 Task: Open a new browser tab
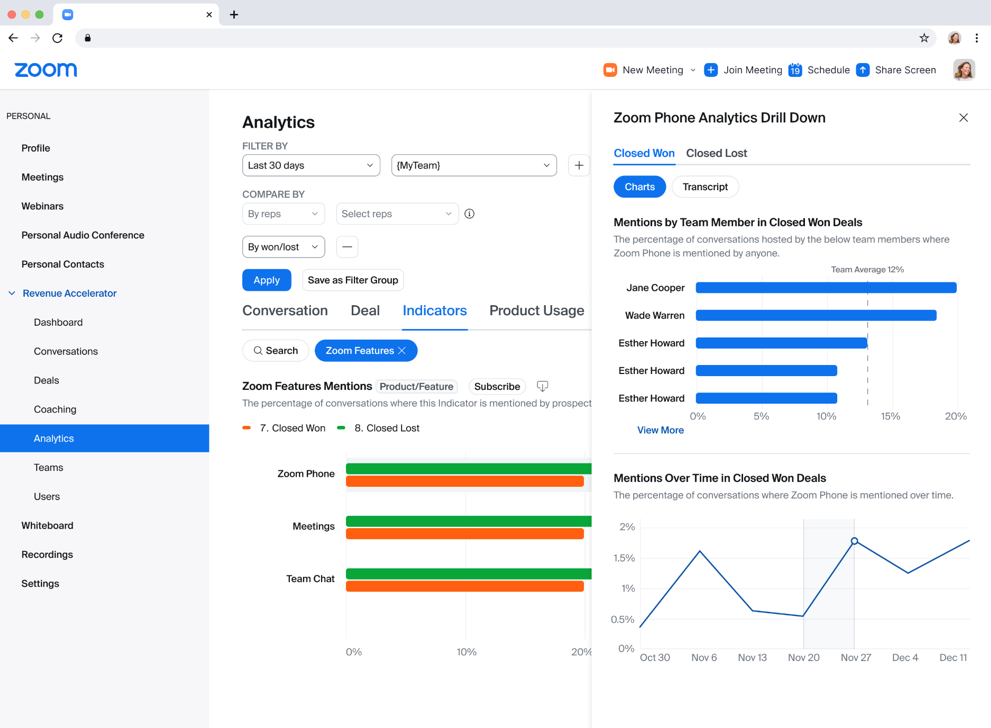[234, 15]
